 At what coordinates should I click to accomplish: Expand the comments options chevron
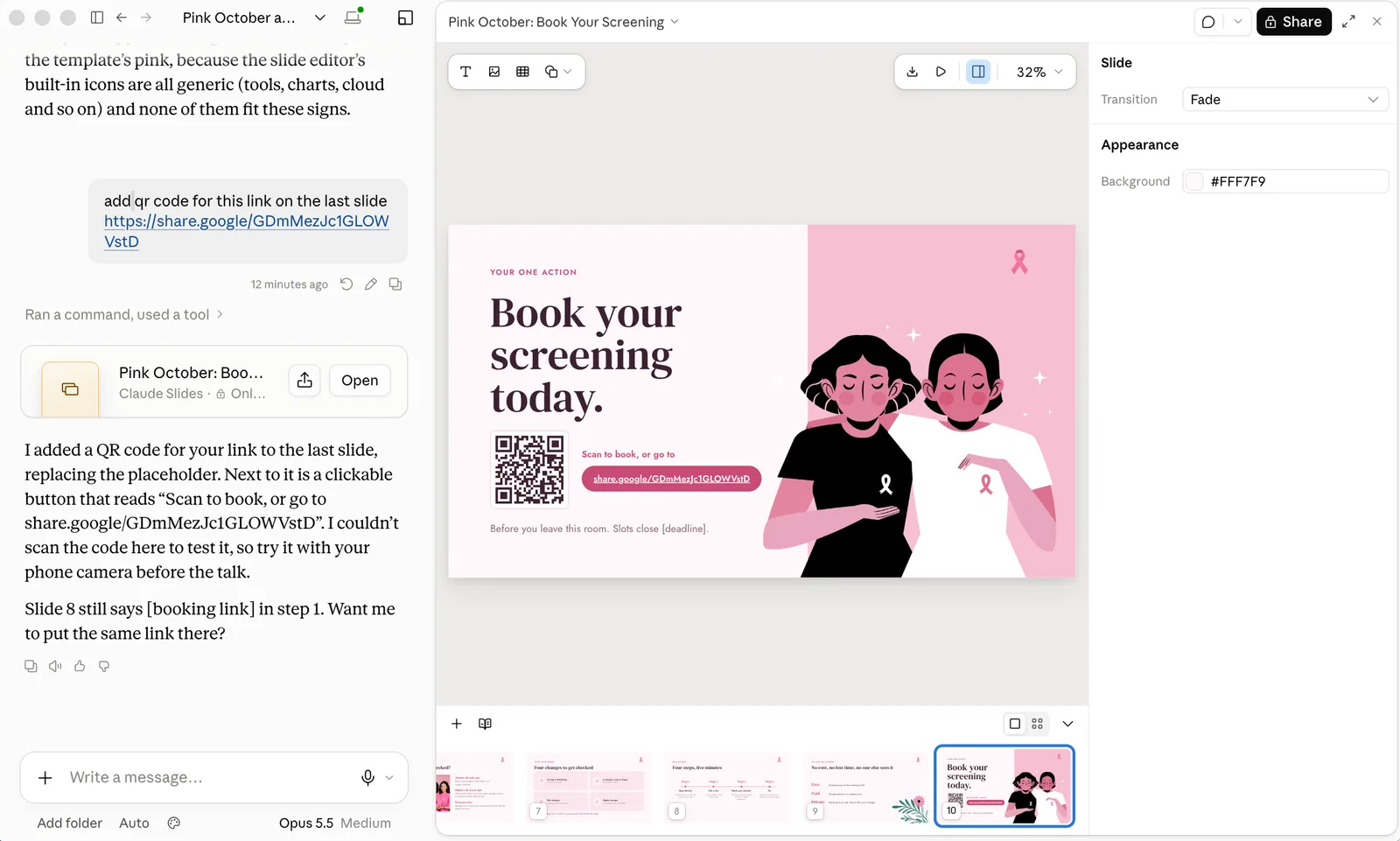(1237, 22)
